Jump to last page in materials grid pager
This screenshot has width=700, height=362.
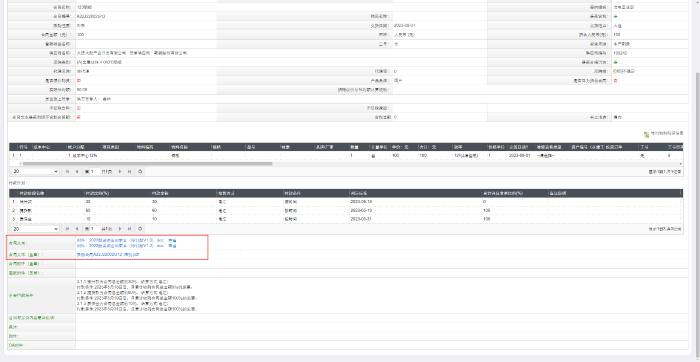(x=129, y=171)
